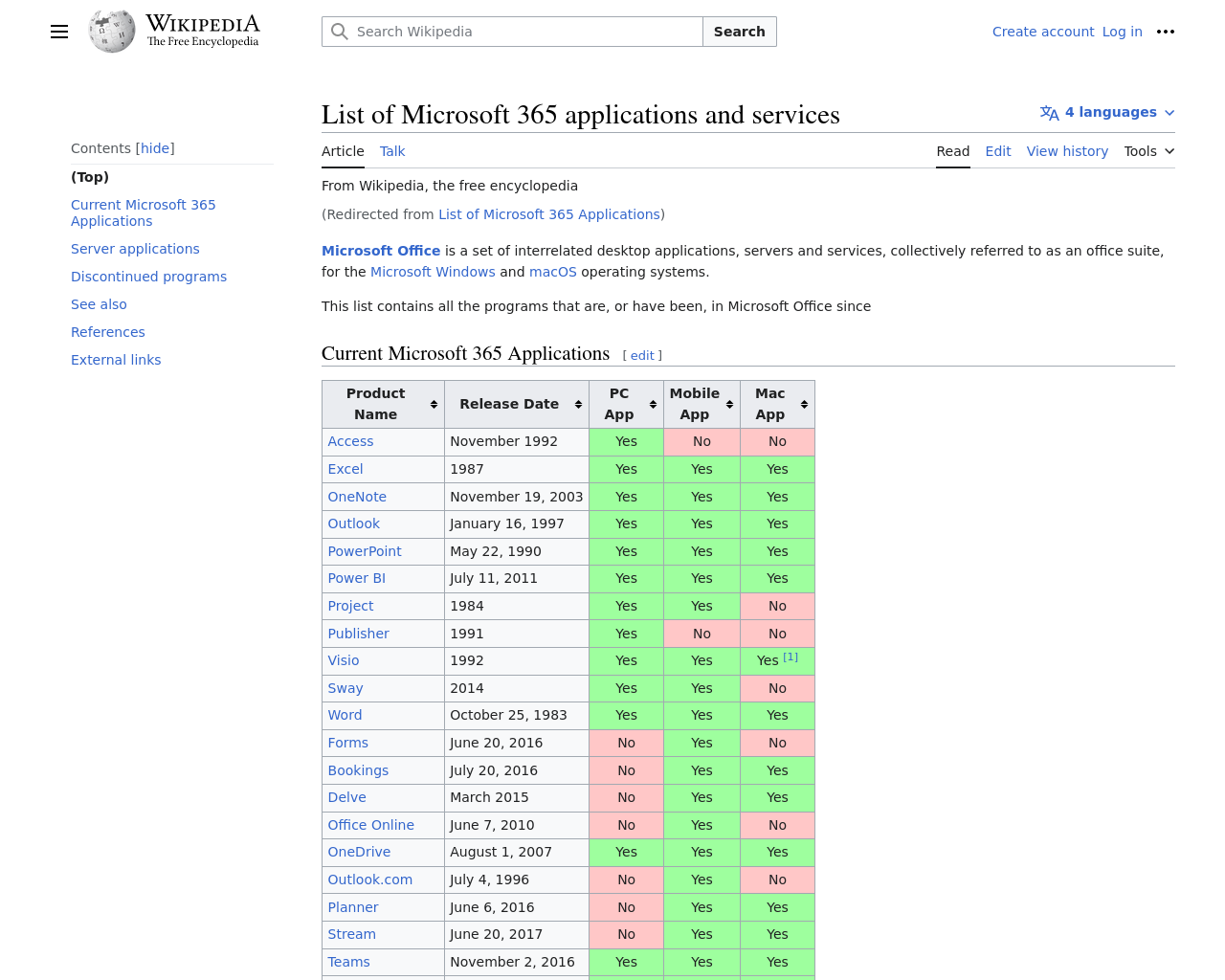Image resolution: width=1225 pixels, height=980 pixels.
Task: Click the 'July 4, 1996' date cell
Action: point(517,880)
